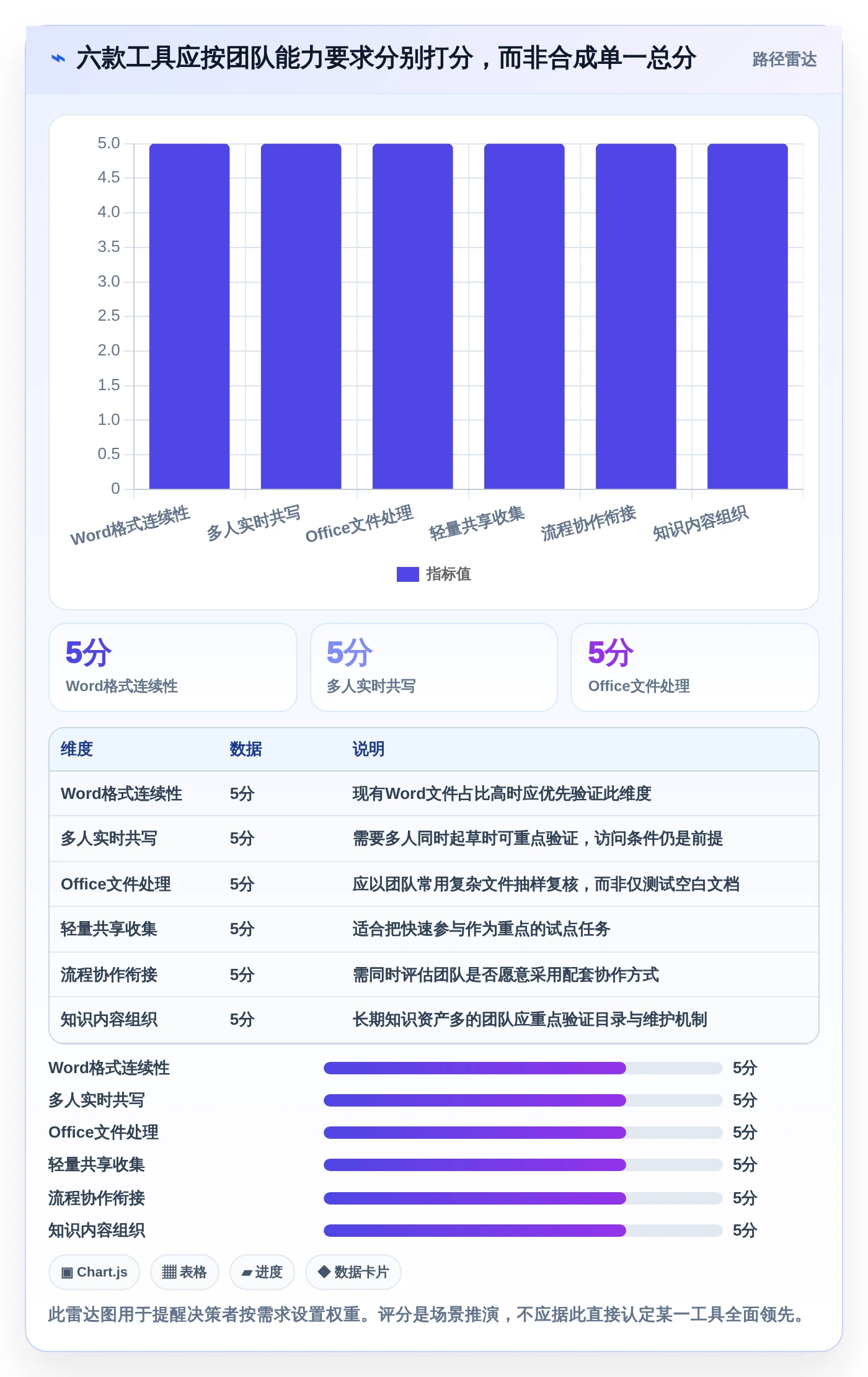Click description 现有Word文件占比高时应优先验证此维度
Screen dimensions: 868x1377
click(502, 794)
